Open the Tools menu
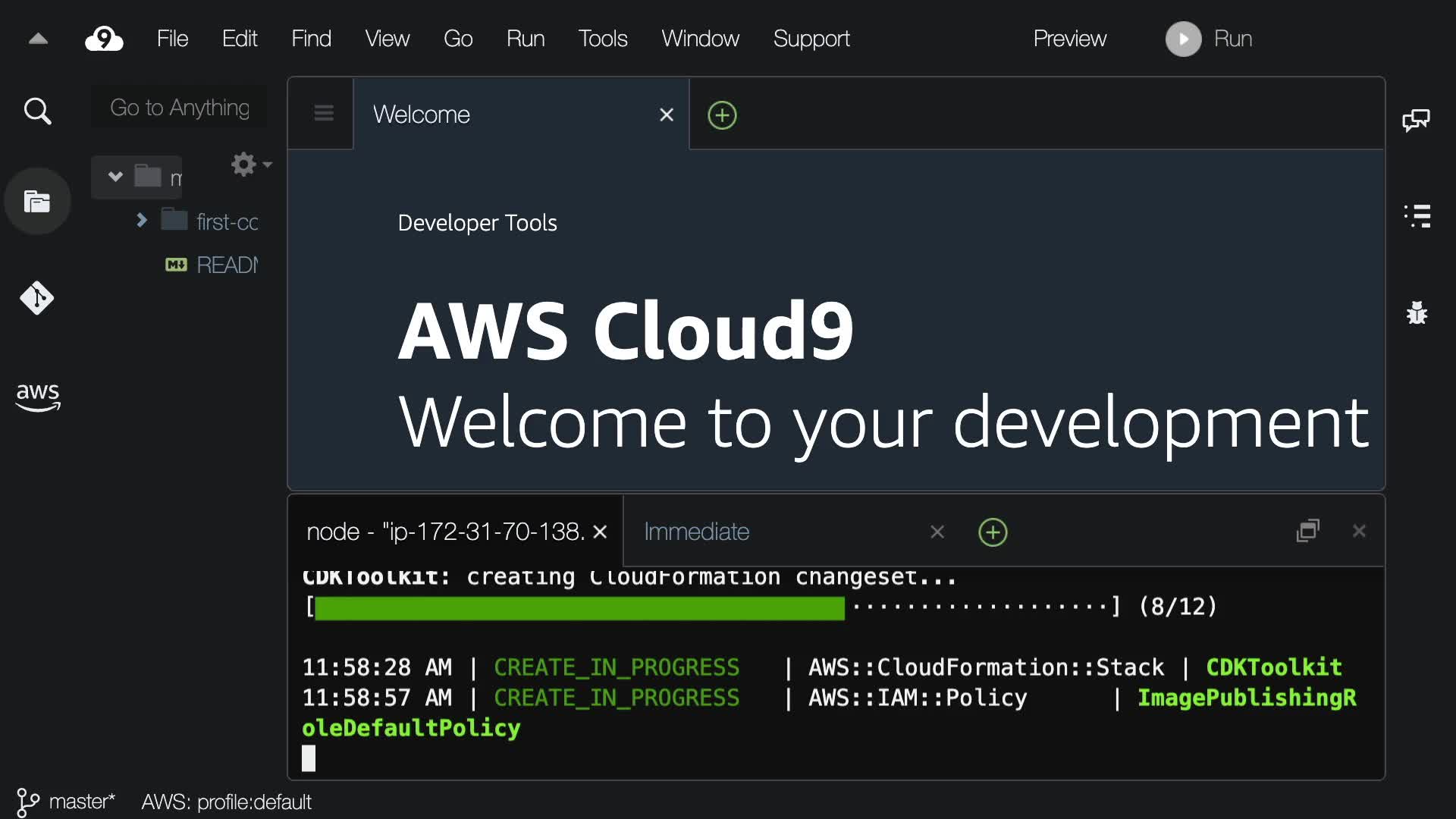 tap(602, 39)
